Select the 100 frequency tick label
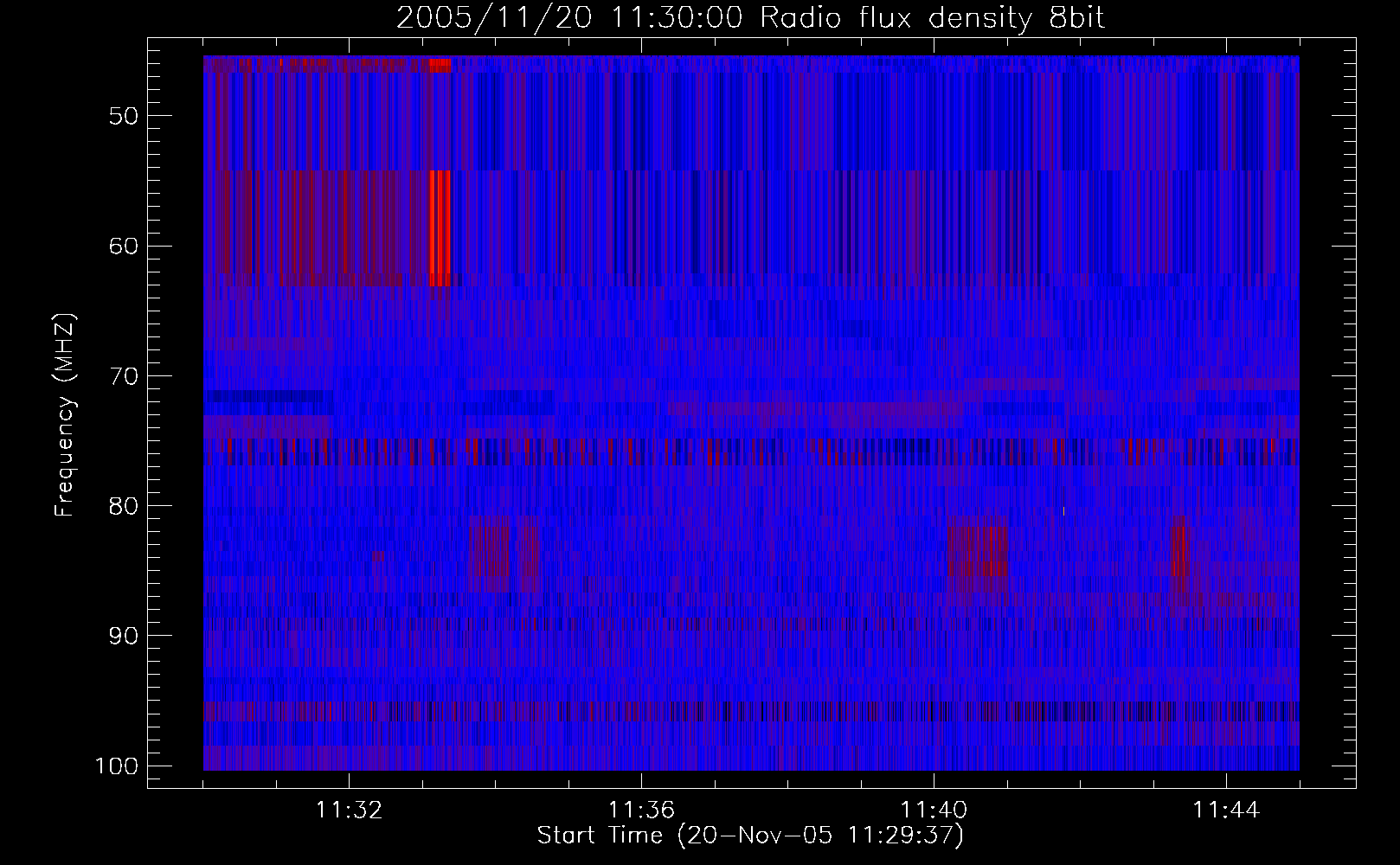Viewport: 1400px width, 865px height. click(x=116, y=766)
